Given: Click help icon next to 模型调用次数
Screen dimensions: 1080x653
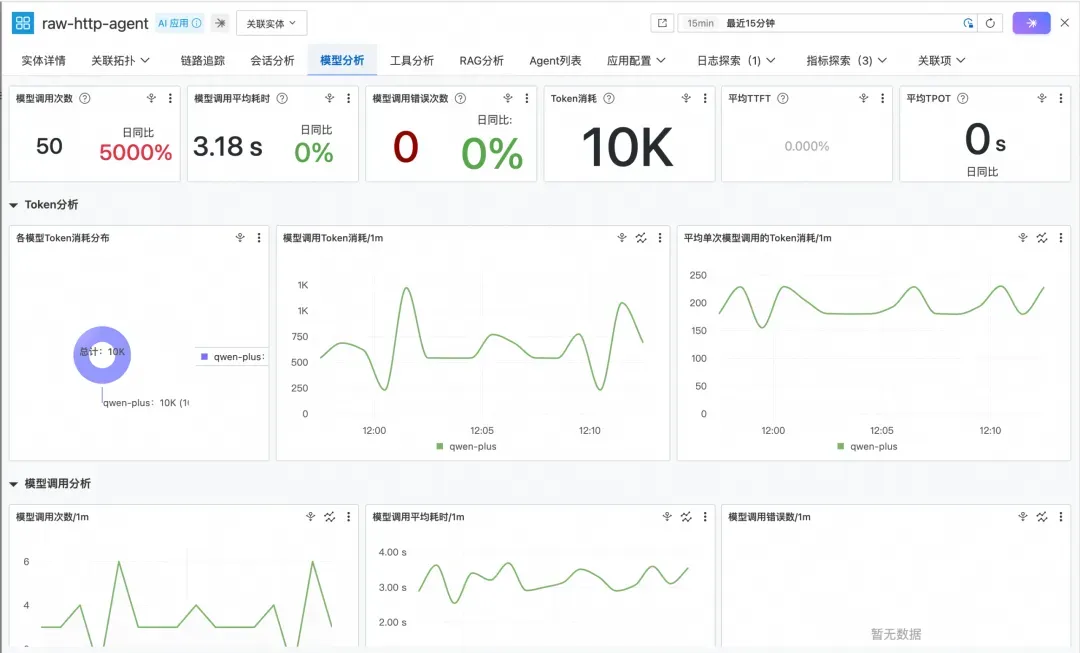Looking at the screenshot, I should point(85,99).
